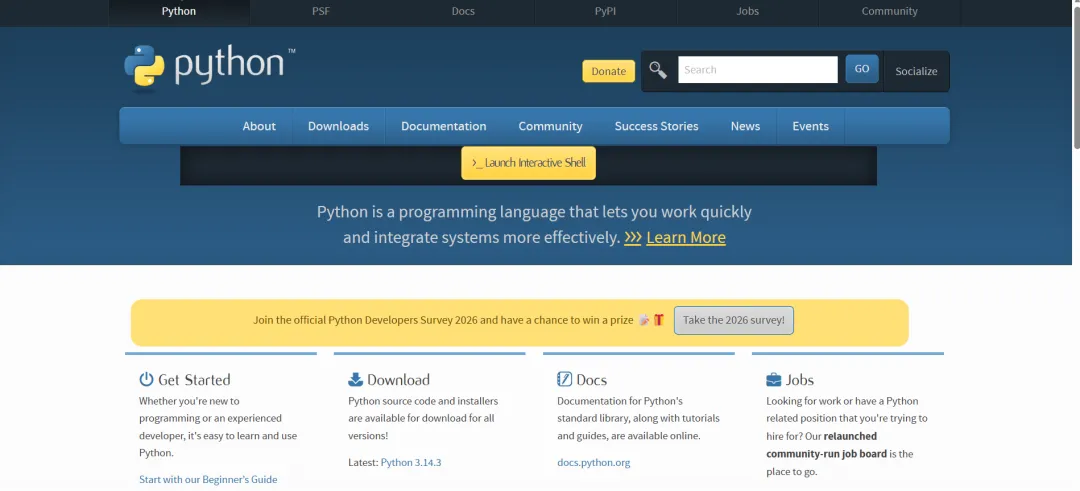Image resolution: width=1080 pixels, height=491 pixels.
Task: Open Start with our Beginner's Guide link
Action: (208, 479)
